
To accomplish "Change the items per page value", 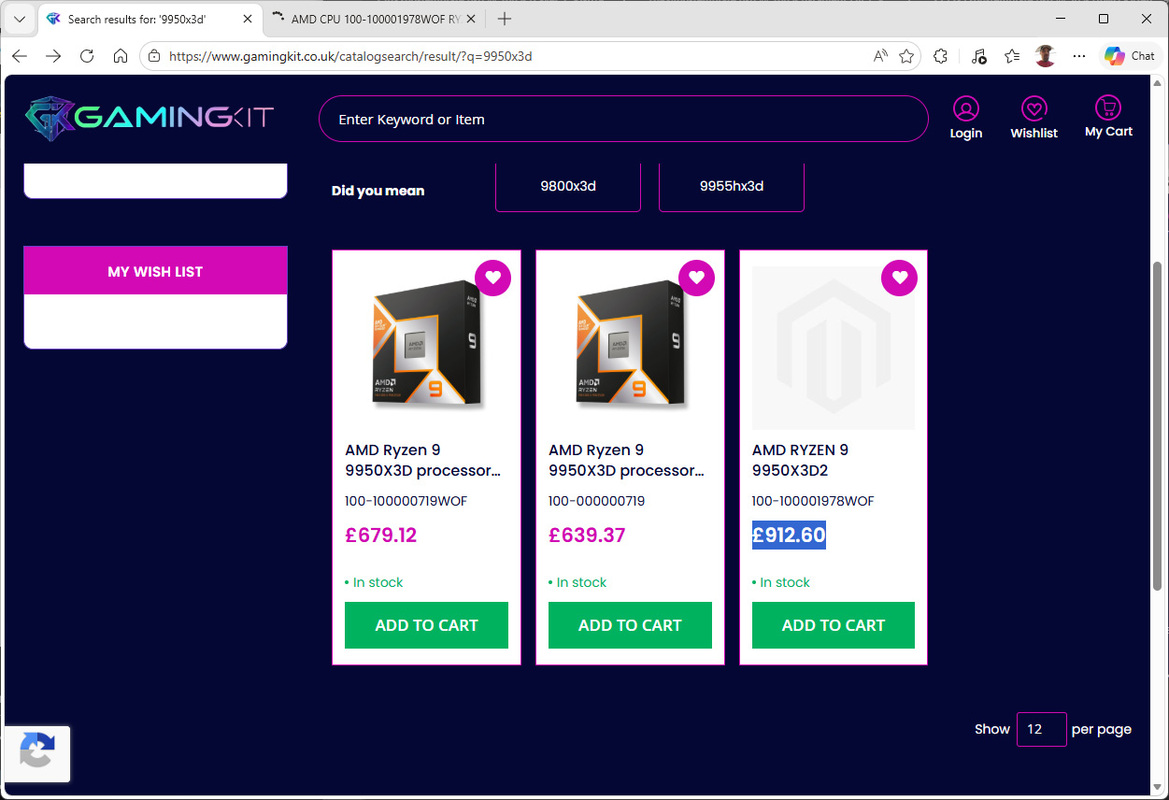I will coord(1041,729).
